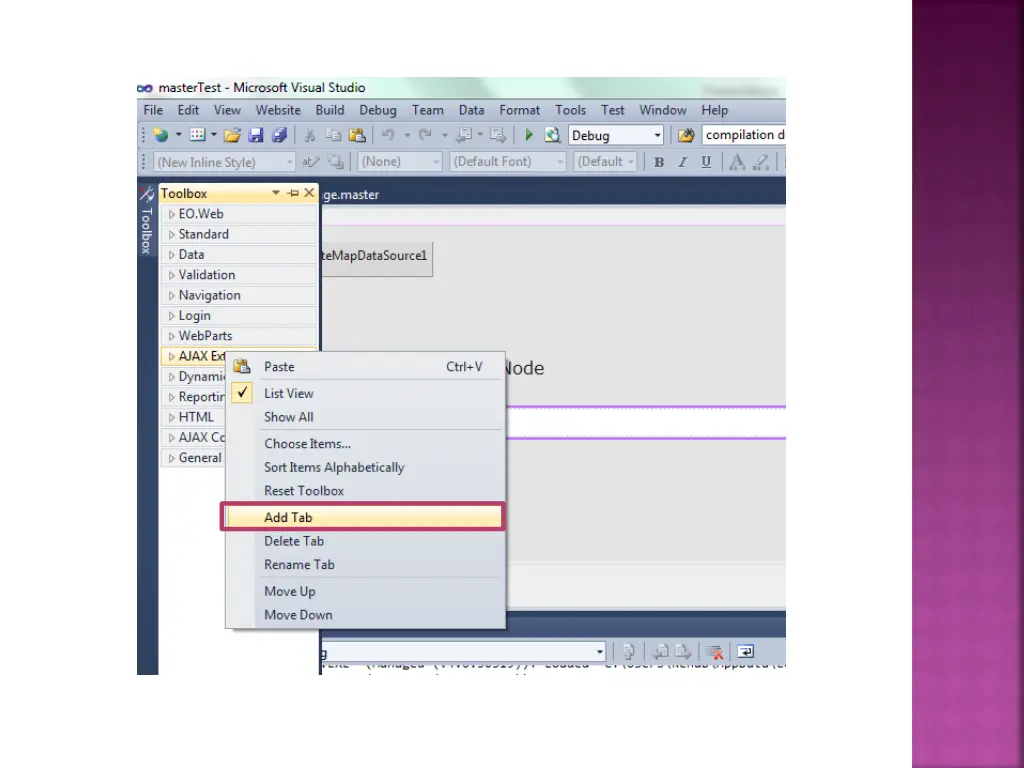Select Show All in context menu
This screenshot has width=1024, height=768.
(x=365, y=417)
